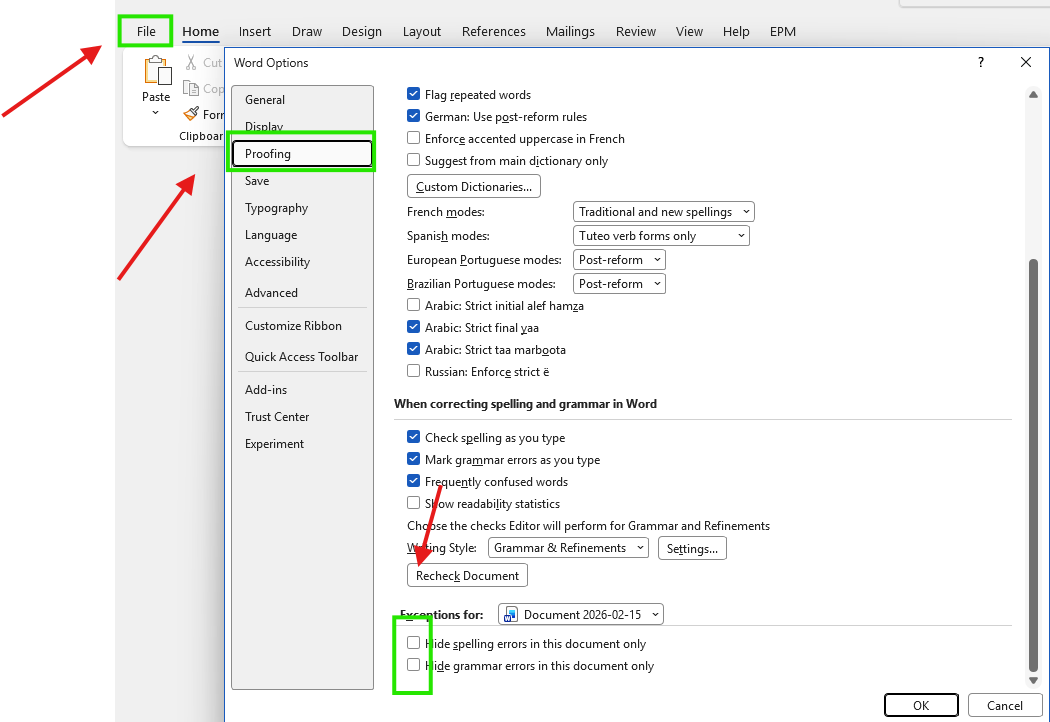
Task: Select Proofing options category
Action: 302,154
